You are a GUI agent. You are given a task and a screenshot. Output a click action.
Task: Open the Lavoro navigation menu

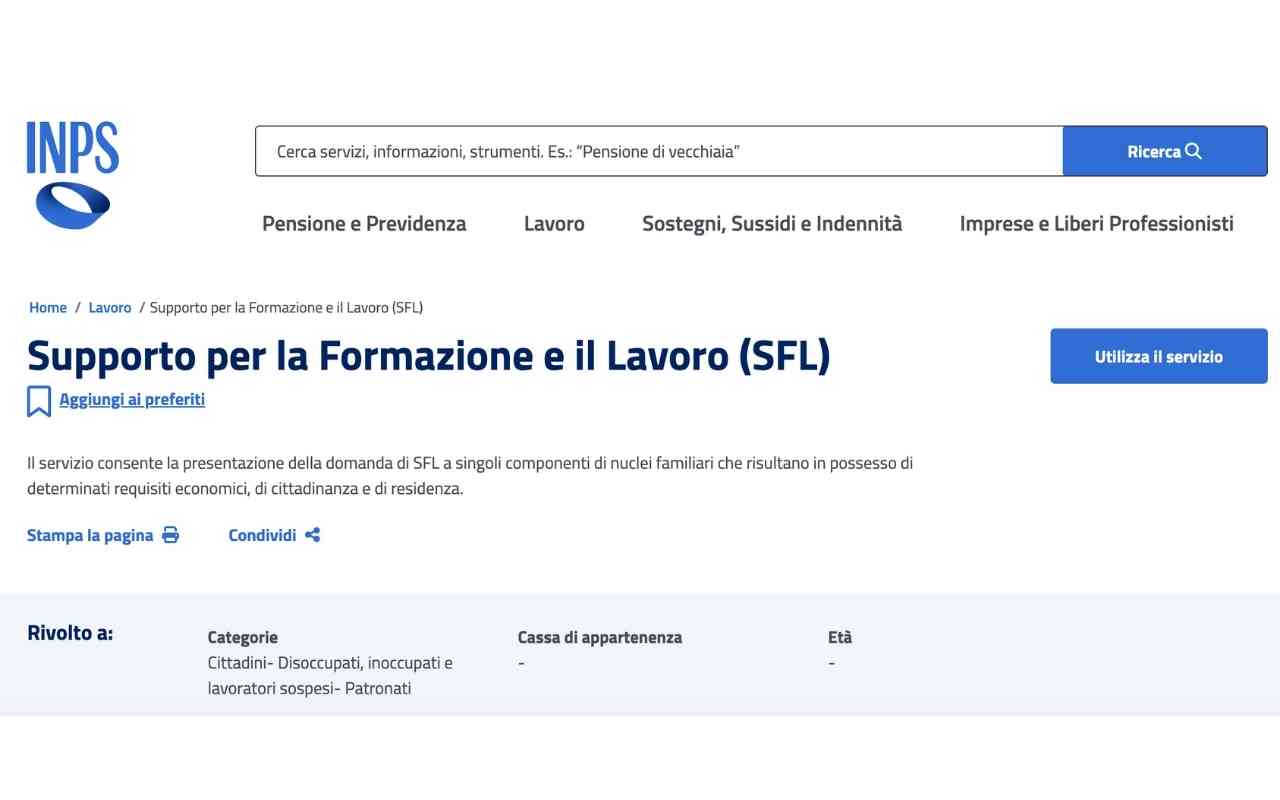(x=554, y=224)
